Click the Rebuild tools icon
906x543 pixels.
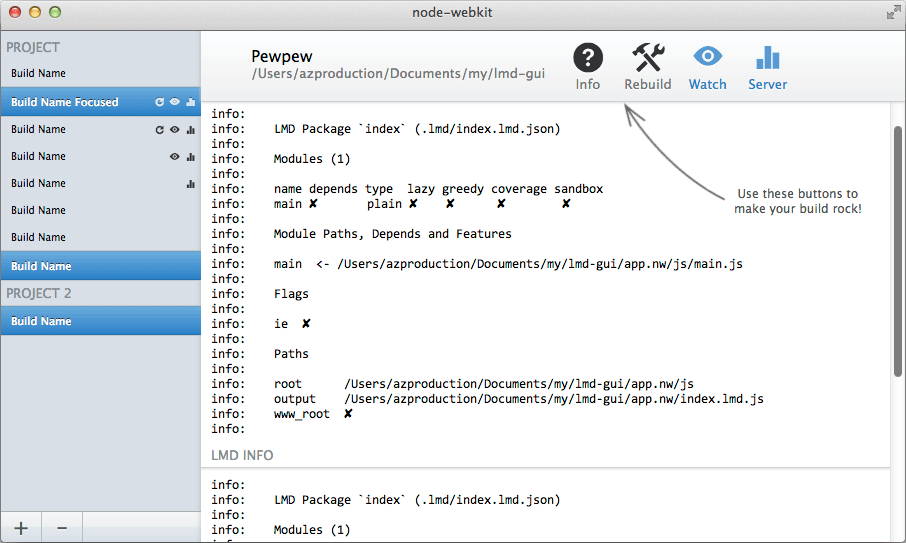click(x=648, y=67)
